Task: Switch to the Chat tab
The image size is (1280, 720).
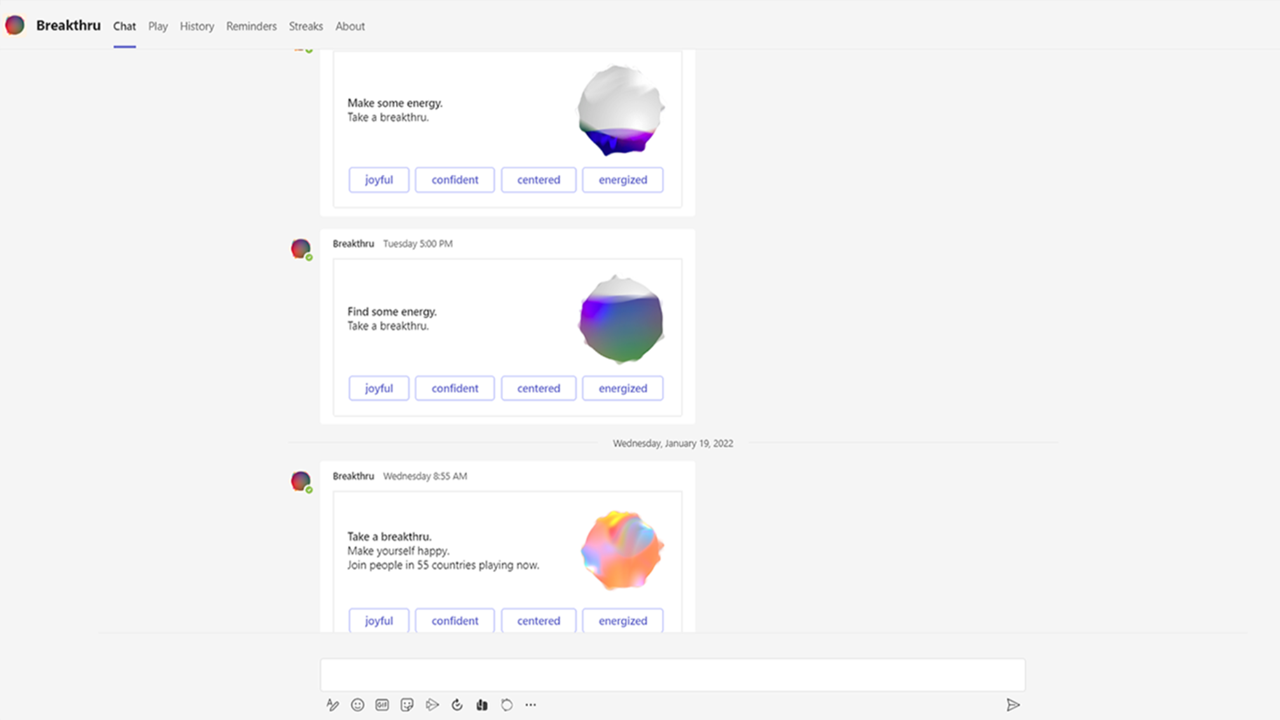Action: (x=125, y=26)
